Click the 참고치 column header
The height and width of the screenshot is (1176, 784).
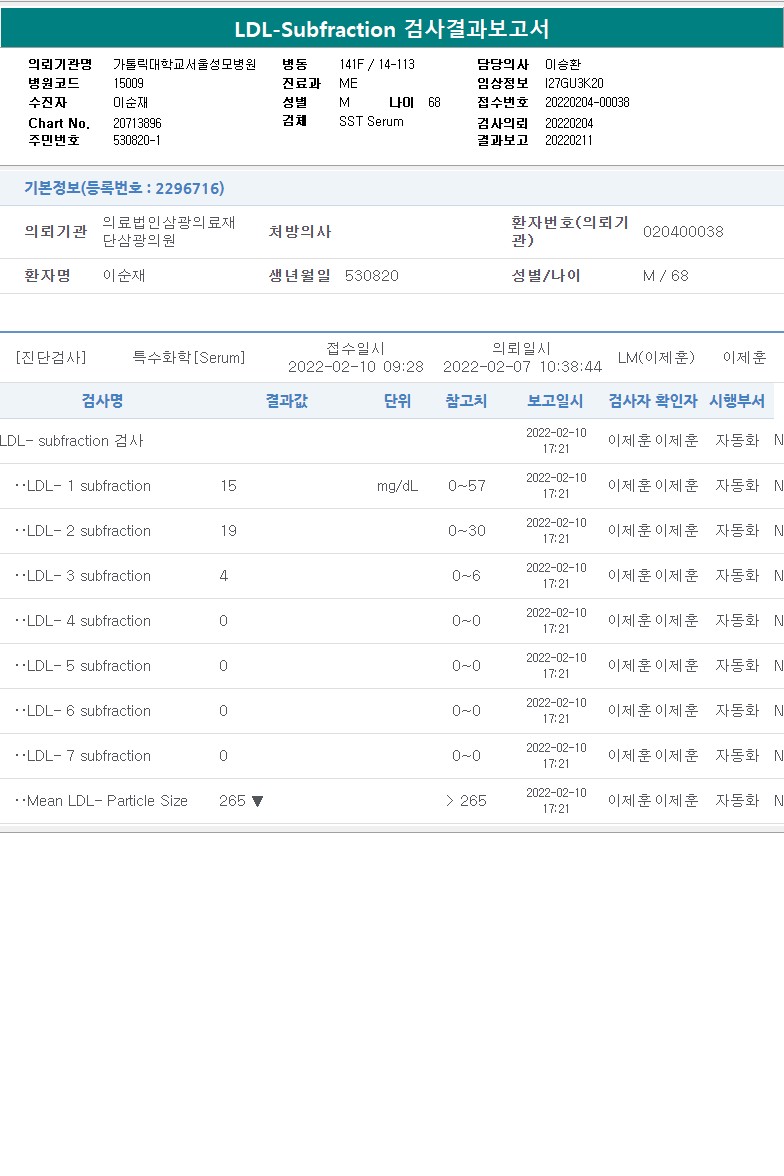pos(466,400)
